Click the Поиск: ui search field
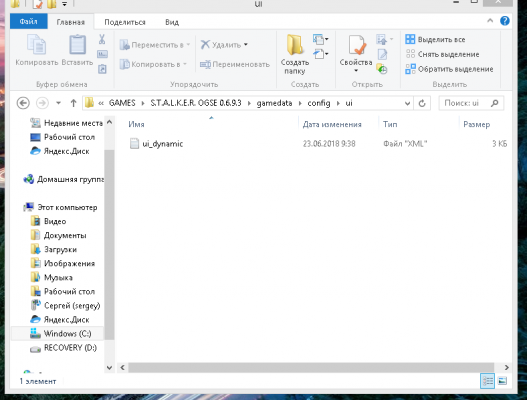 click(471, 103)
